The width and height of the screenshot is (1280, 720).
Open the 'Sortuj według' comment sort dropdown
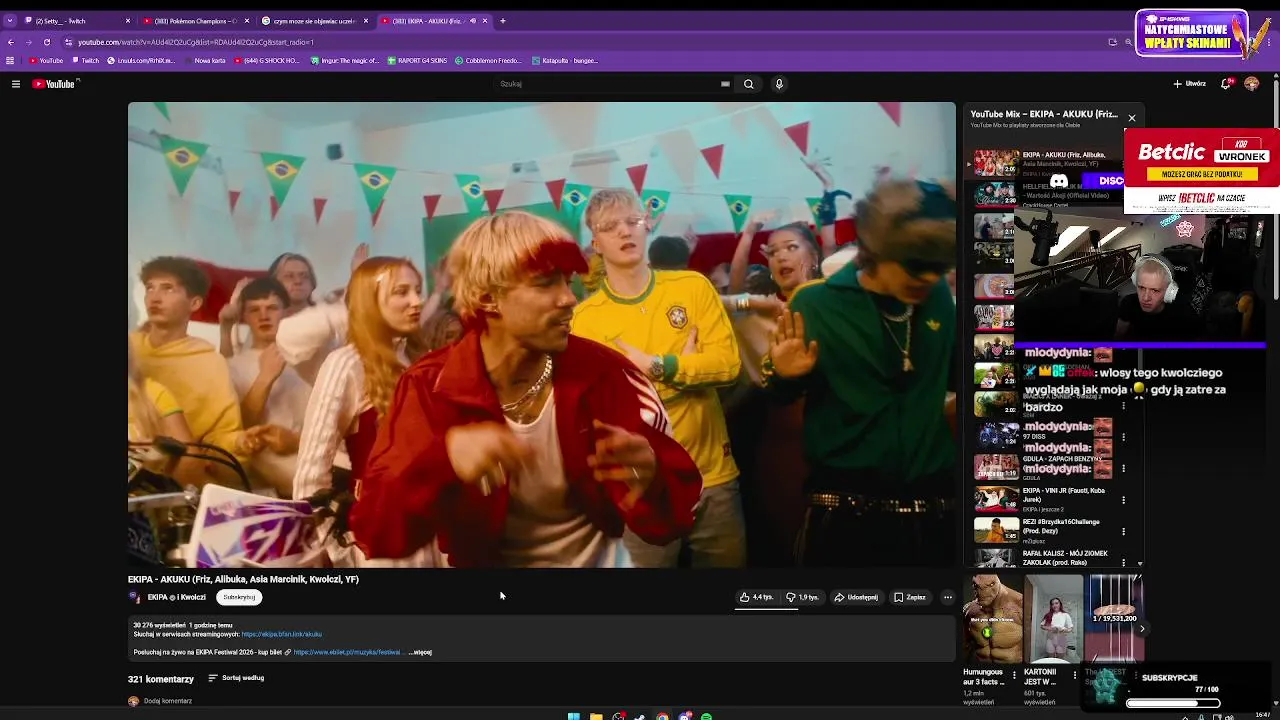[236, 678]
